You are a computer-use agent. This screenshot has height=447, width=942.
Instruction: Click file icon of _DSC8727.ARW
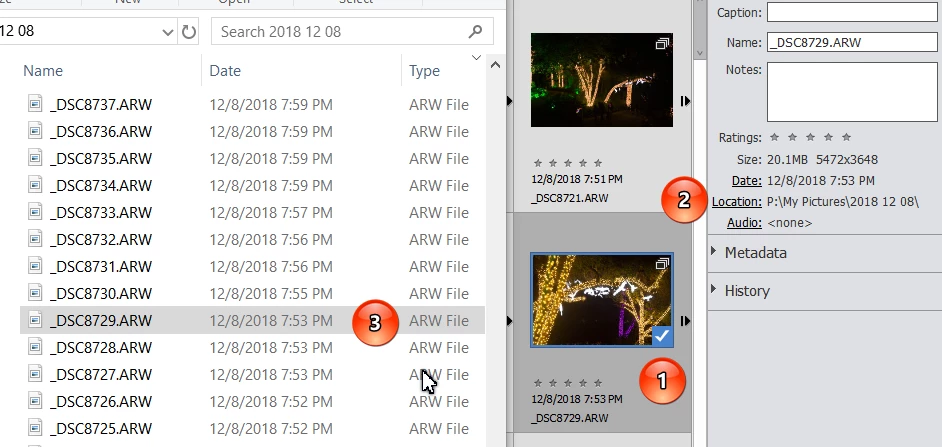pyautogui.click(x=35, y=374)
